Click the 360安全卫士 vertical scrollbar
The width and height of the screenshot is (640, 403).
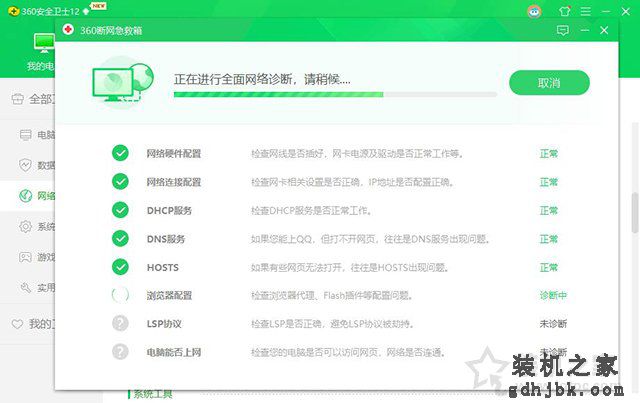click(x=635, y=212)
